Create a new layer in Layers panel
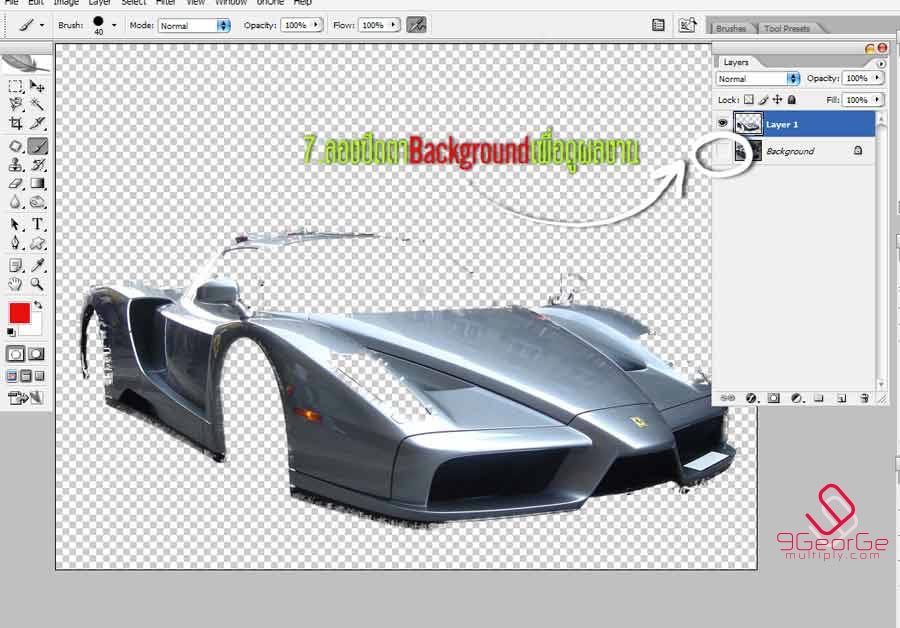 [841, 398]
